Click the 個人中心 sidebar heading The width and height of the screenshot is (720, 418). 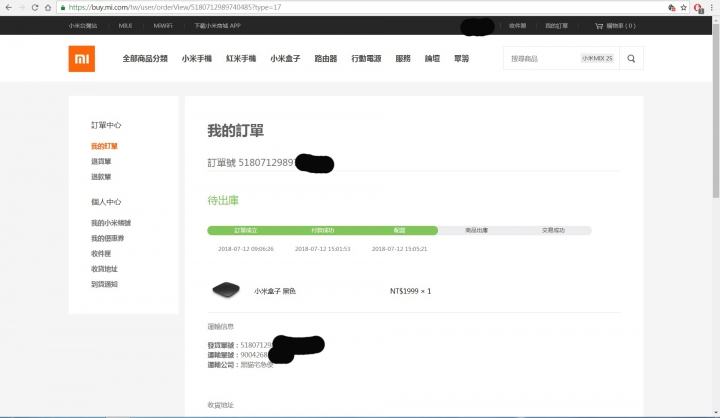(x=106, y=202)
